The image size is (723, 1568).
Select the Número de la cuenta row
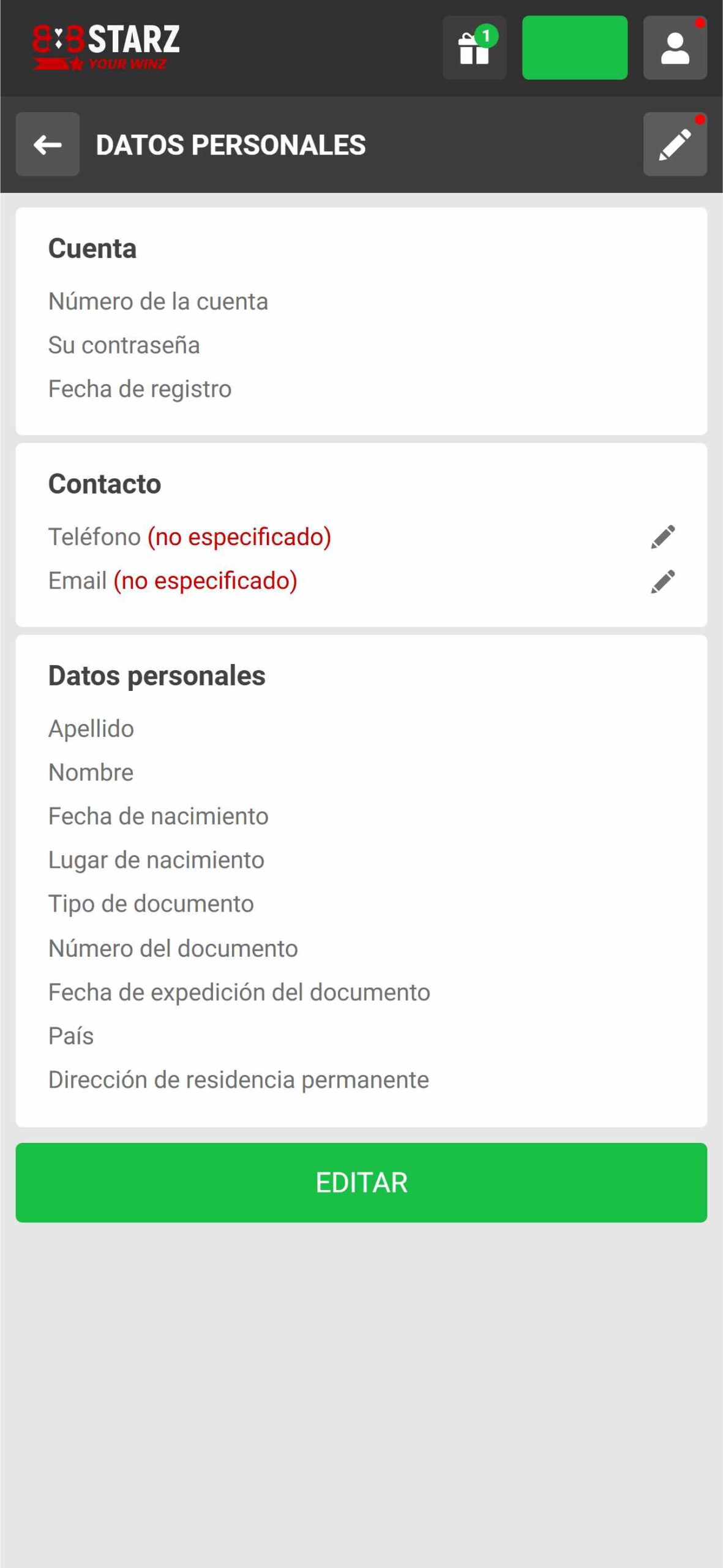(x=158, y=301)
